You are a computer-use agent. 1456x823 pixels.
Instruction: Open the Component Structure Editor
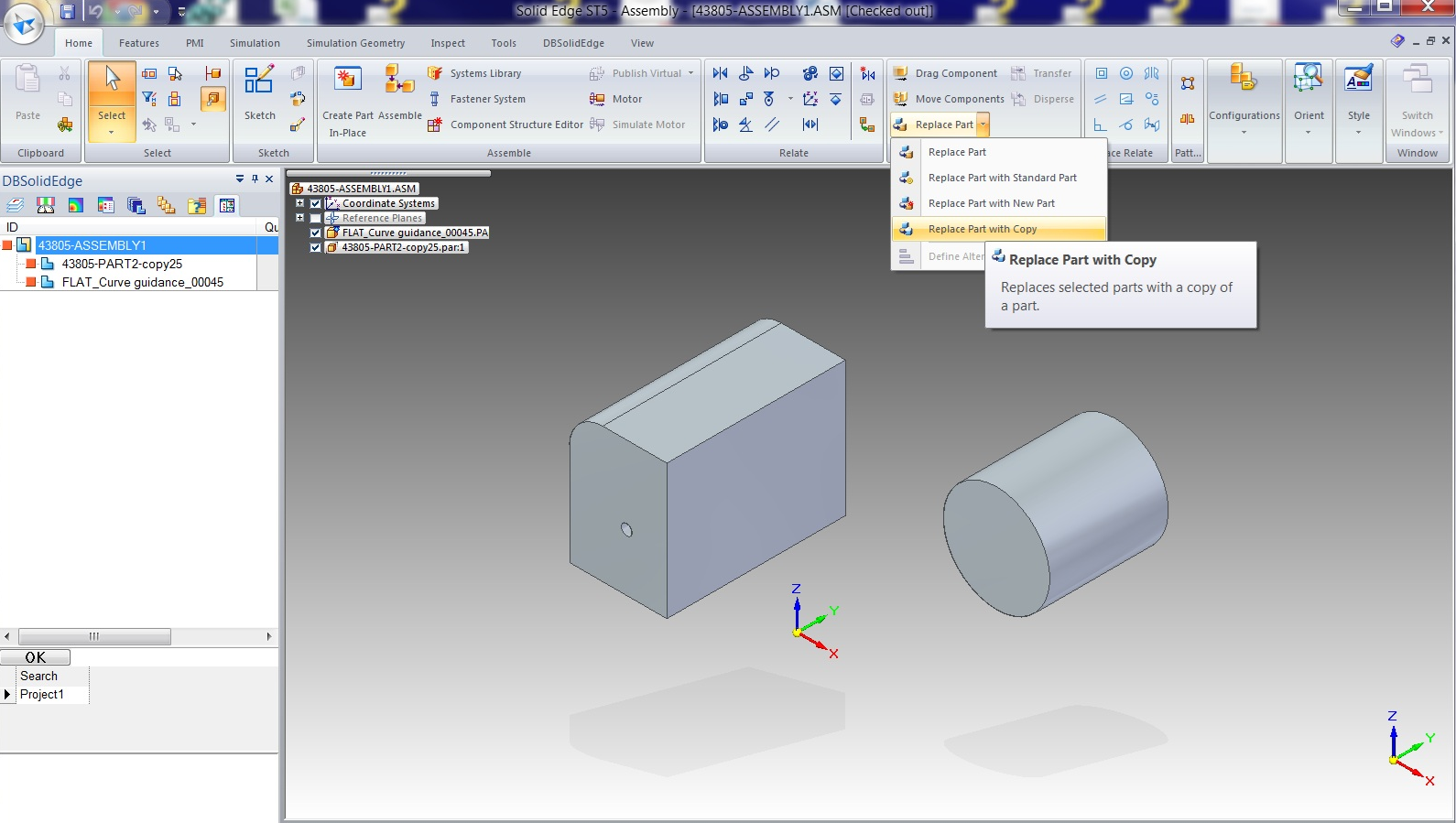coord(435,125)
